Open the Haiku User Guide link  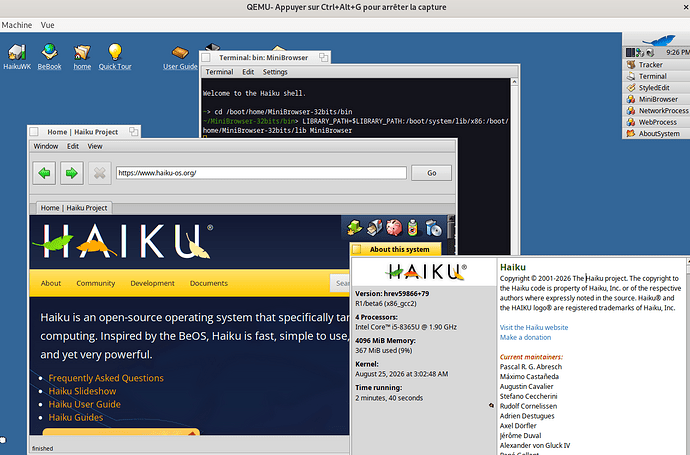click(84, 404)
